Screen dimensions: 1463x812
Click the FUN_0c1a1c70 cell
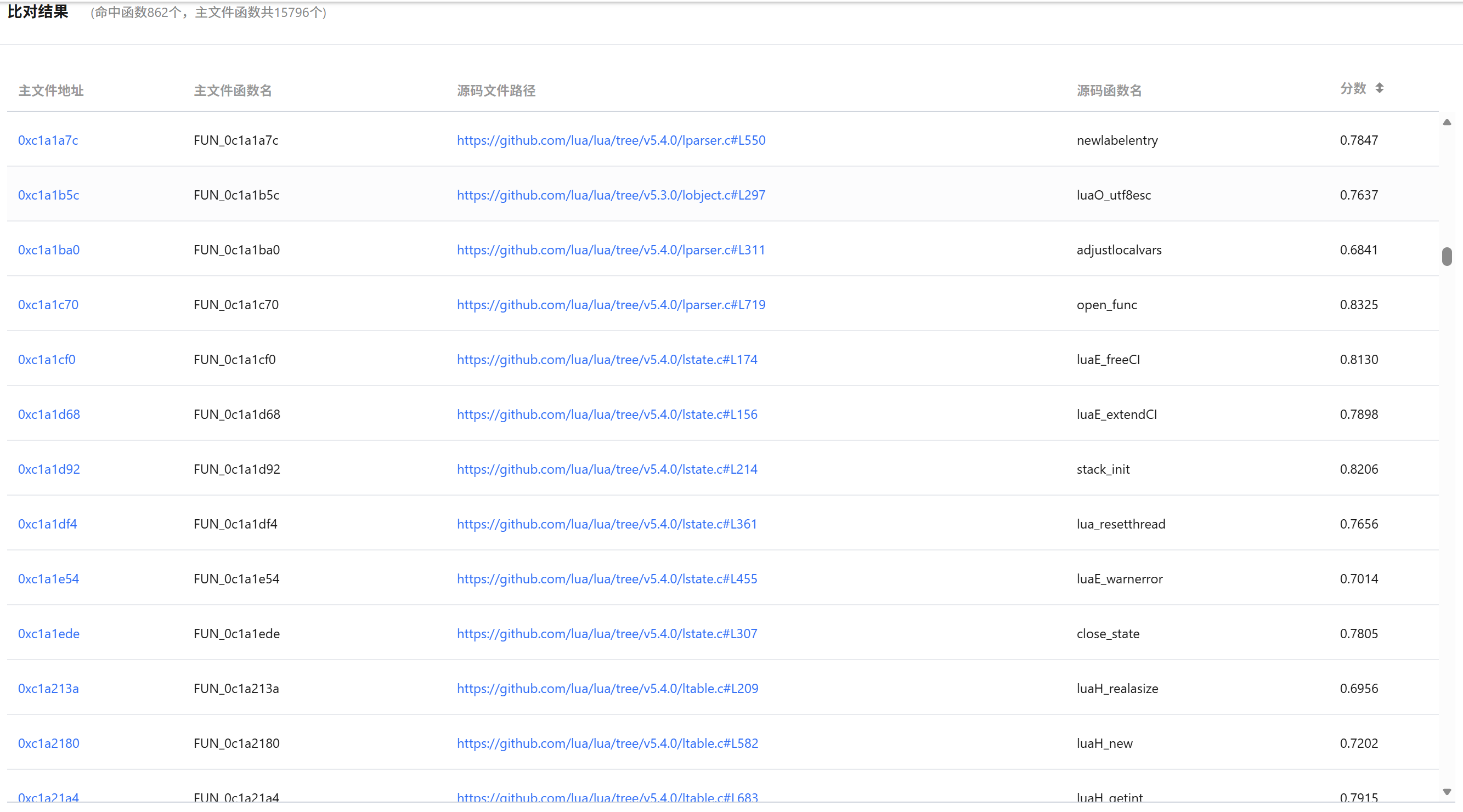[236, 305]
